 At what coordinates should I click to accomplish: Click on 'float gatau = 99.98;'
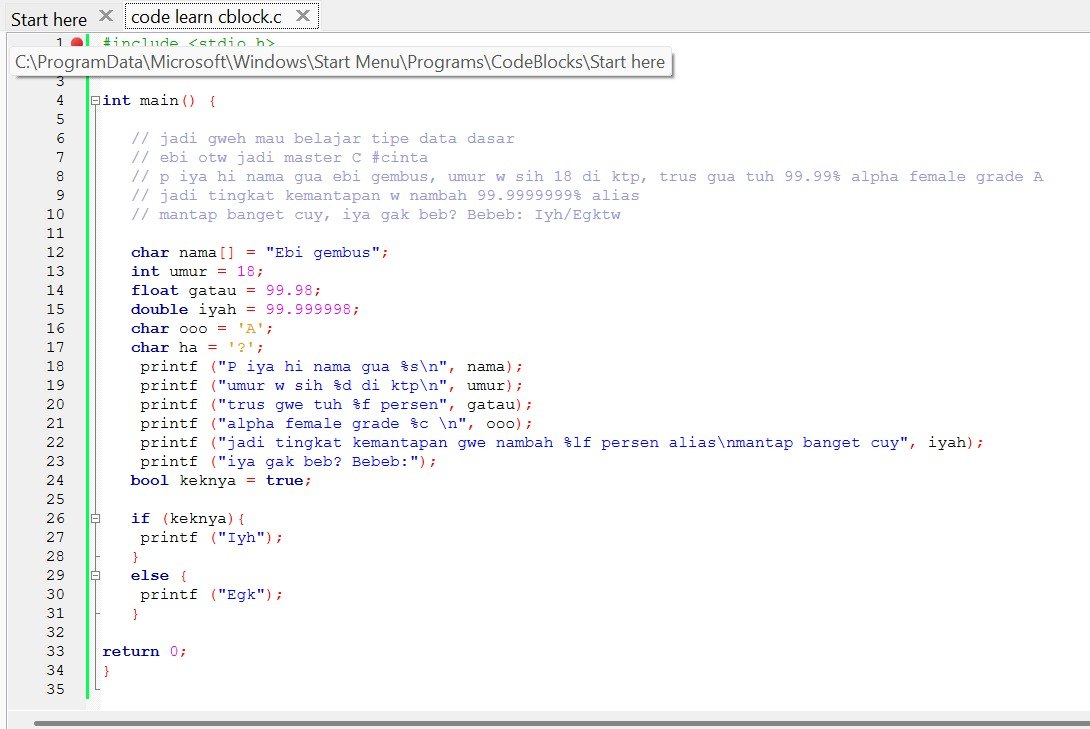point(226,290)
